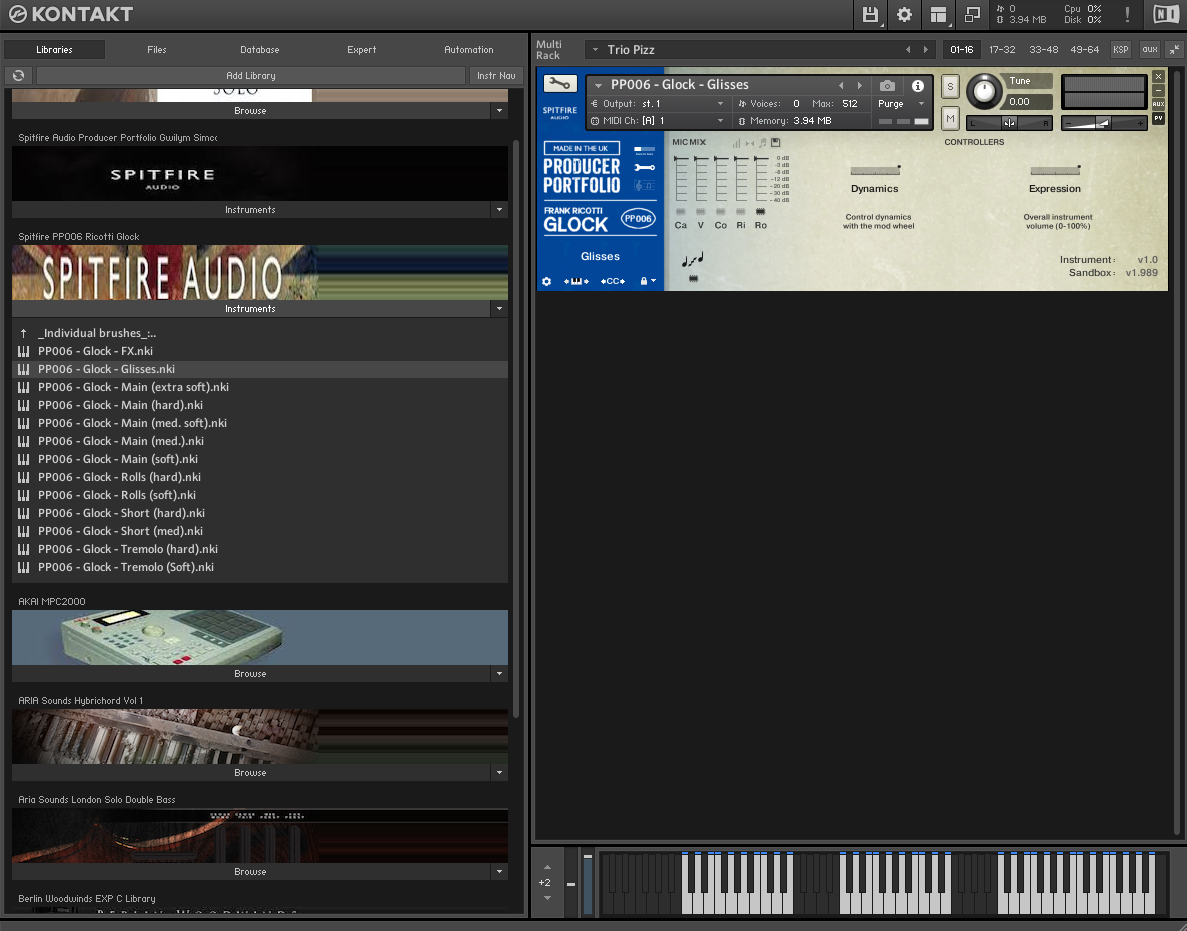Switch to the Files tab
This screenshot has height=931, width=1187.
[x=157, y=50]
